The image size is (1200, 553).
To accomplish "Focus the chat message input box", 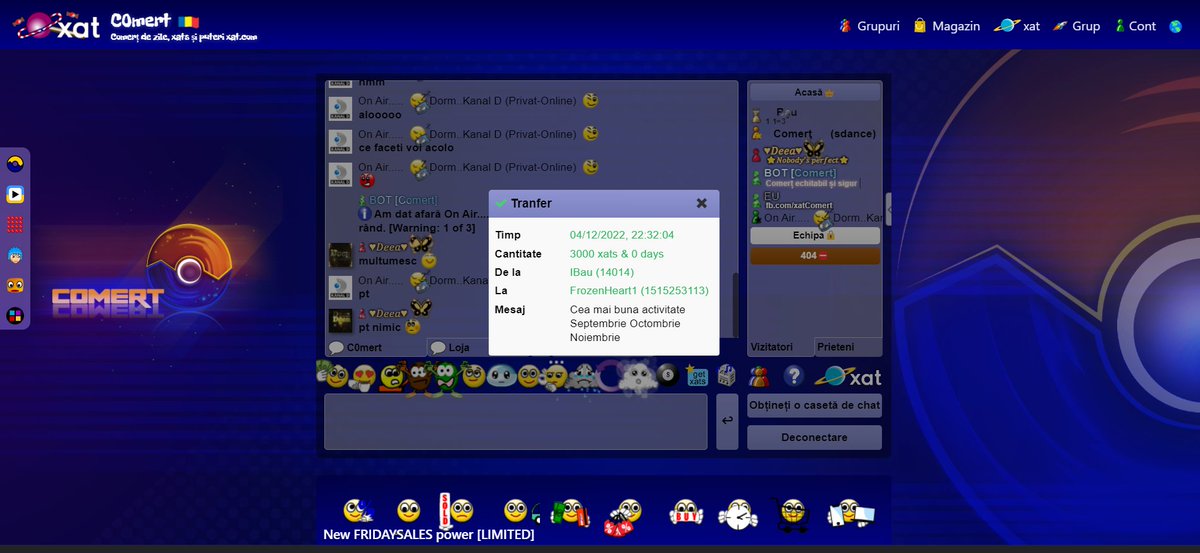I will [515, 421].
